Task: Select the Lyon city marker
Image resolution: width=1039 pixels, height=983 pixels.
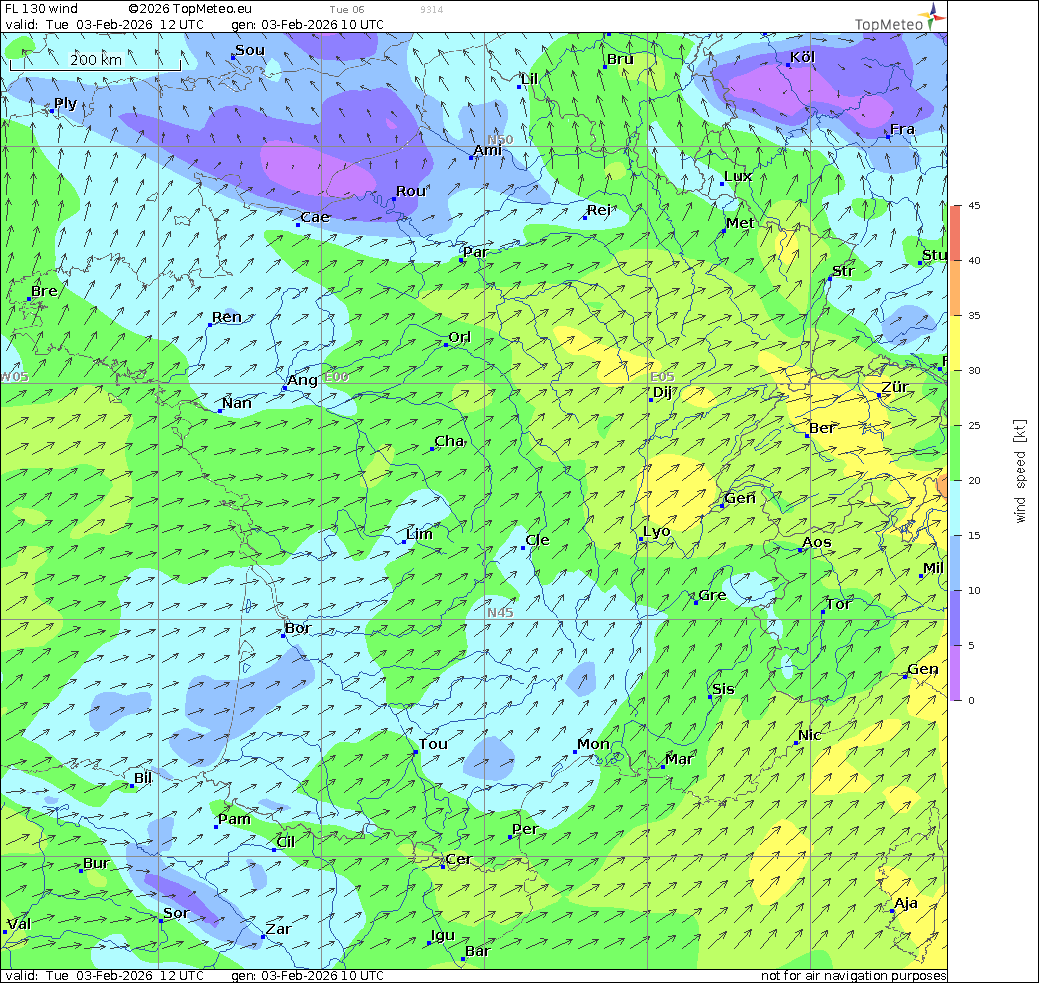Action: click(x=642, y=540)
